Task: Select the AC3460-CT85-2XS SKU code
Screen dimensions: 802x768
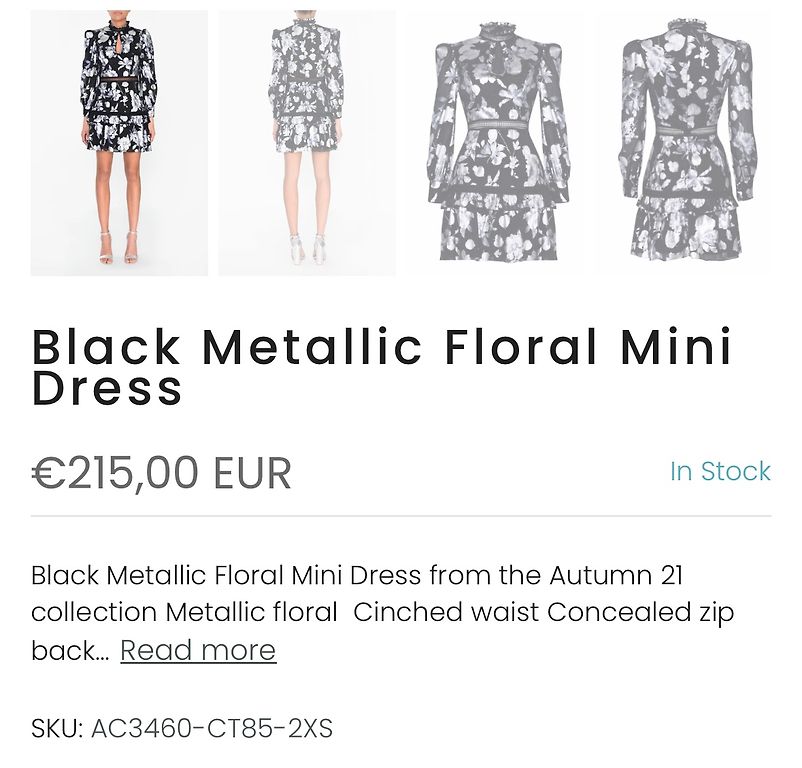Action: click(212, 728)
